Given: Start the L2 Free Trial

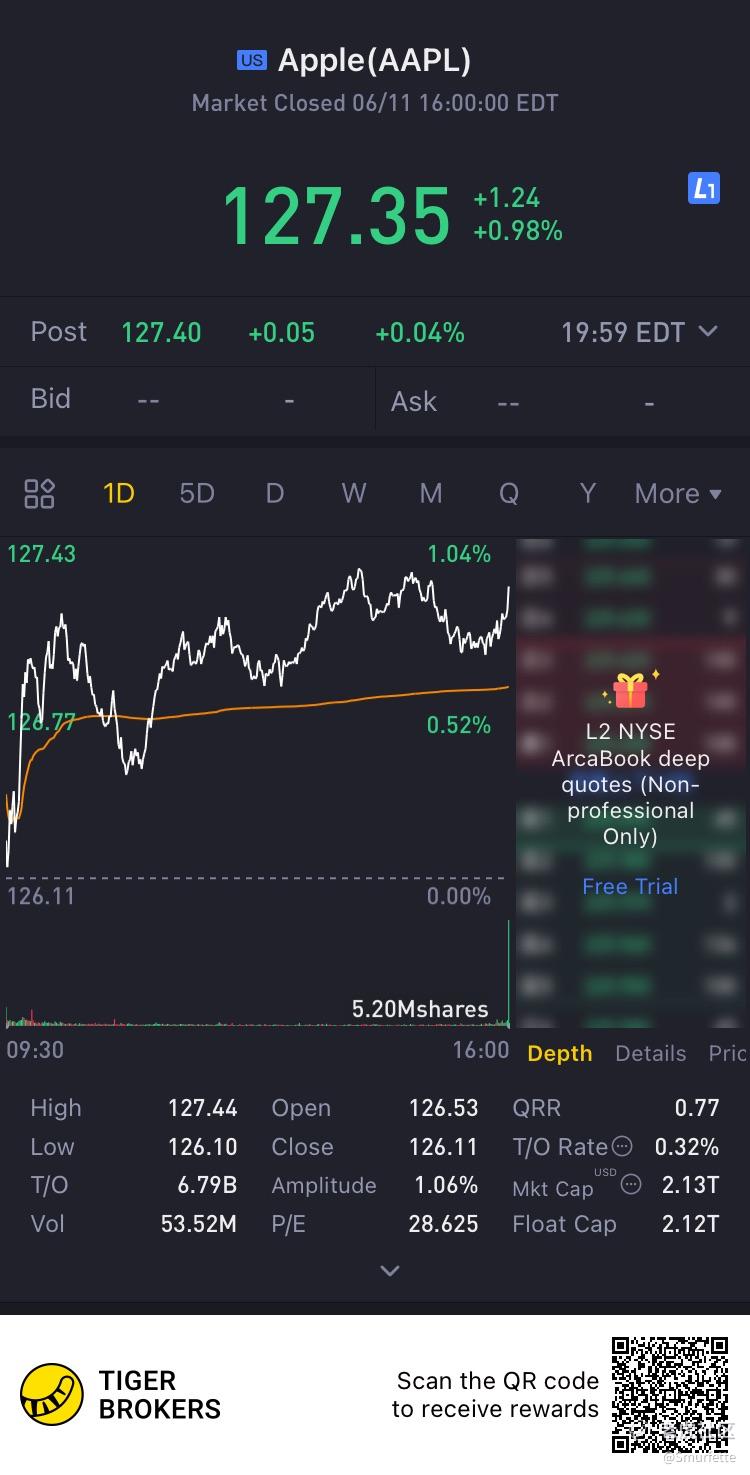Looking at the screenshot, I should click(630, 886).
